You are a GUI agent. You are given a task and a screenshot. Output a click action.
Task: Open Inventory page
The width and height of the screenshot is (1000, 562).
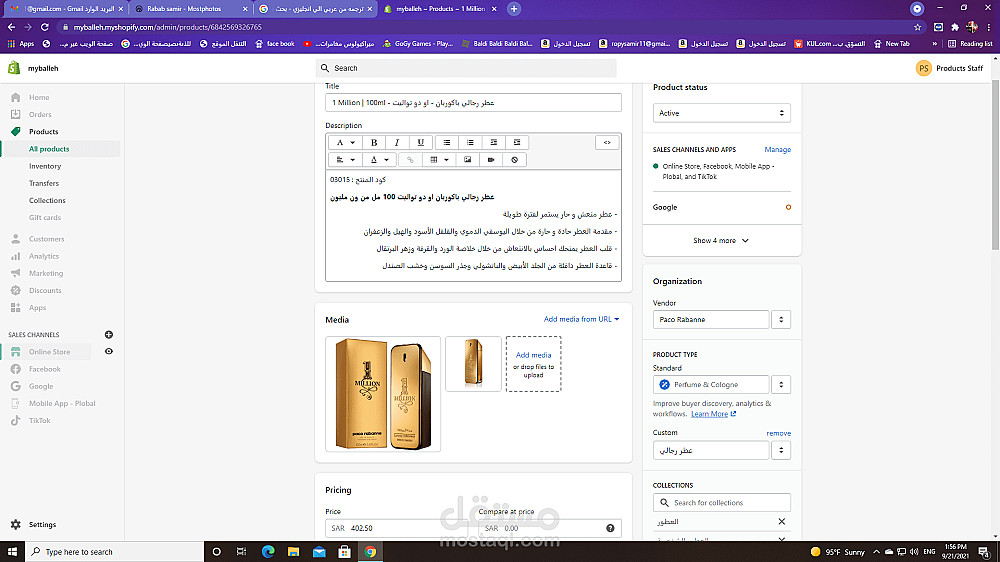[x=45, y=166]
